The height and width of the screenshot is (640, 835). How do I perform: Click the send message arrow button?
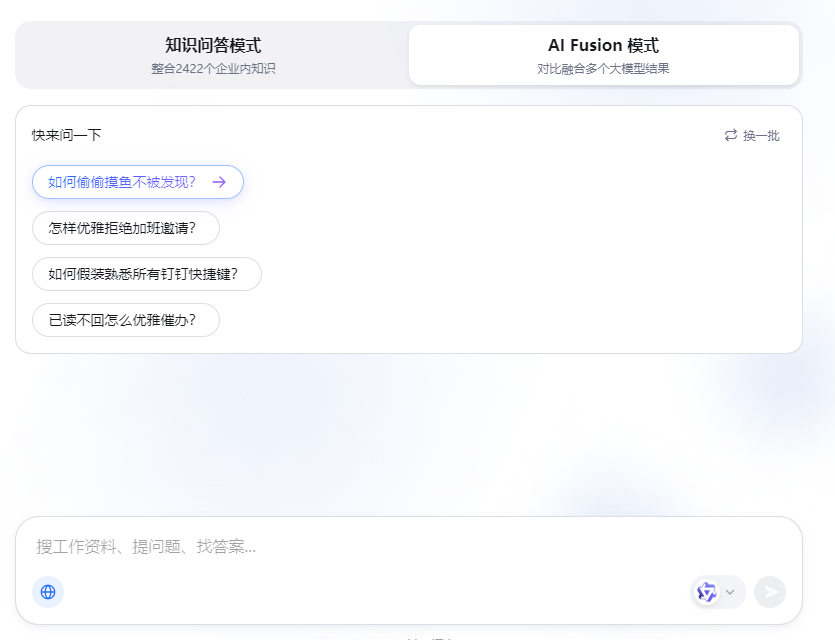point(770,592)
